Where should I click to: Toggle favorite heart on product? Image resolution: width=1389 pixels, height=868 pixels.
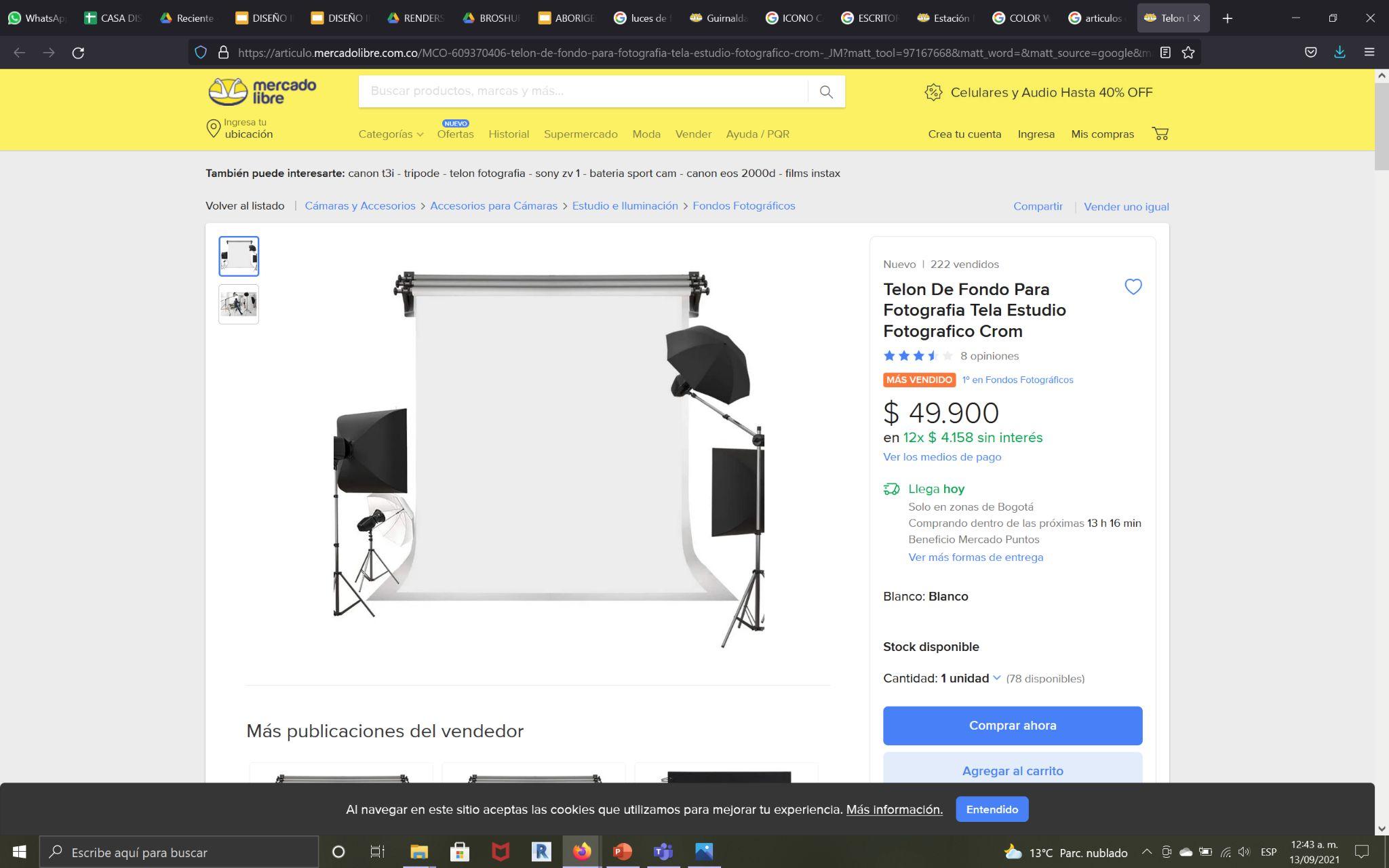(x=1133, y=287)
